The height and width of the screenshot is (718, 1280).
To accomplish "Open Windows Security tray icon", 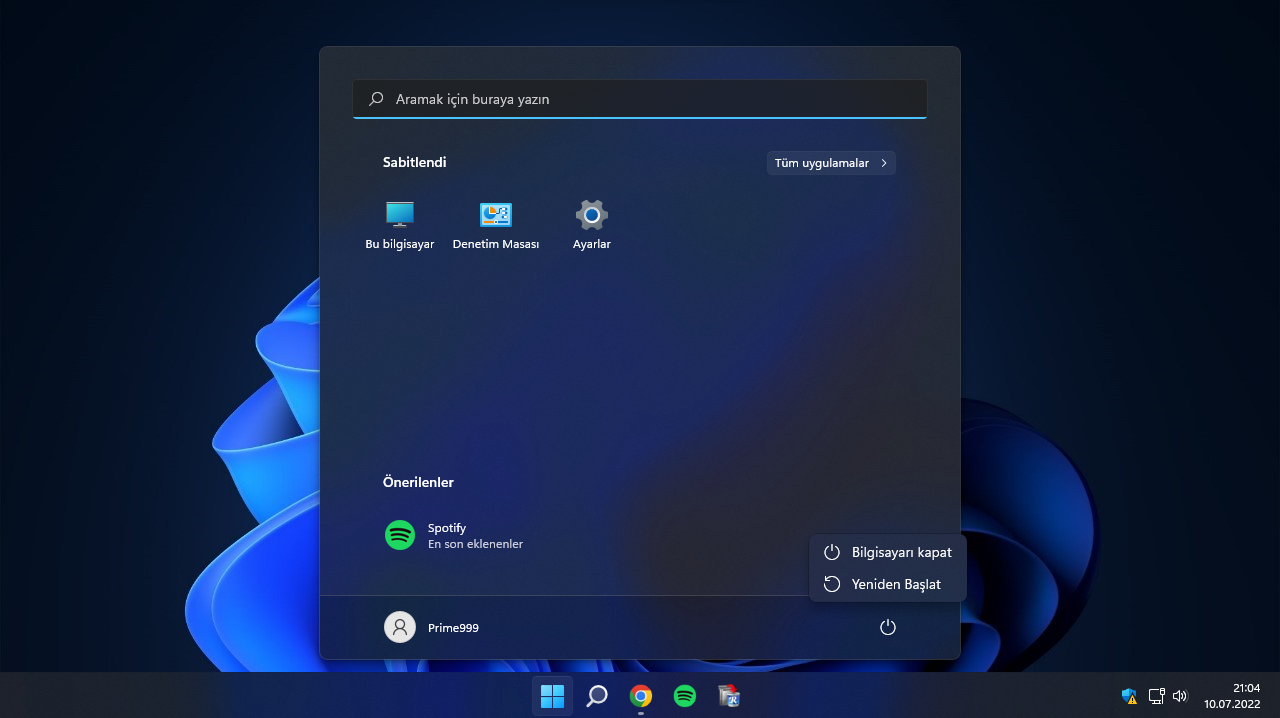I will [x=1130, y=696].
